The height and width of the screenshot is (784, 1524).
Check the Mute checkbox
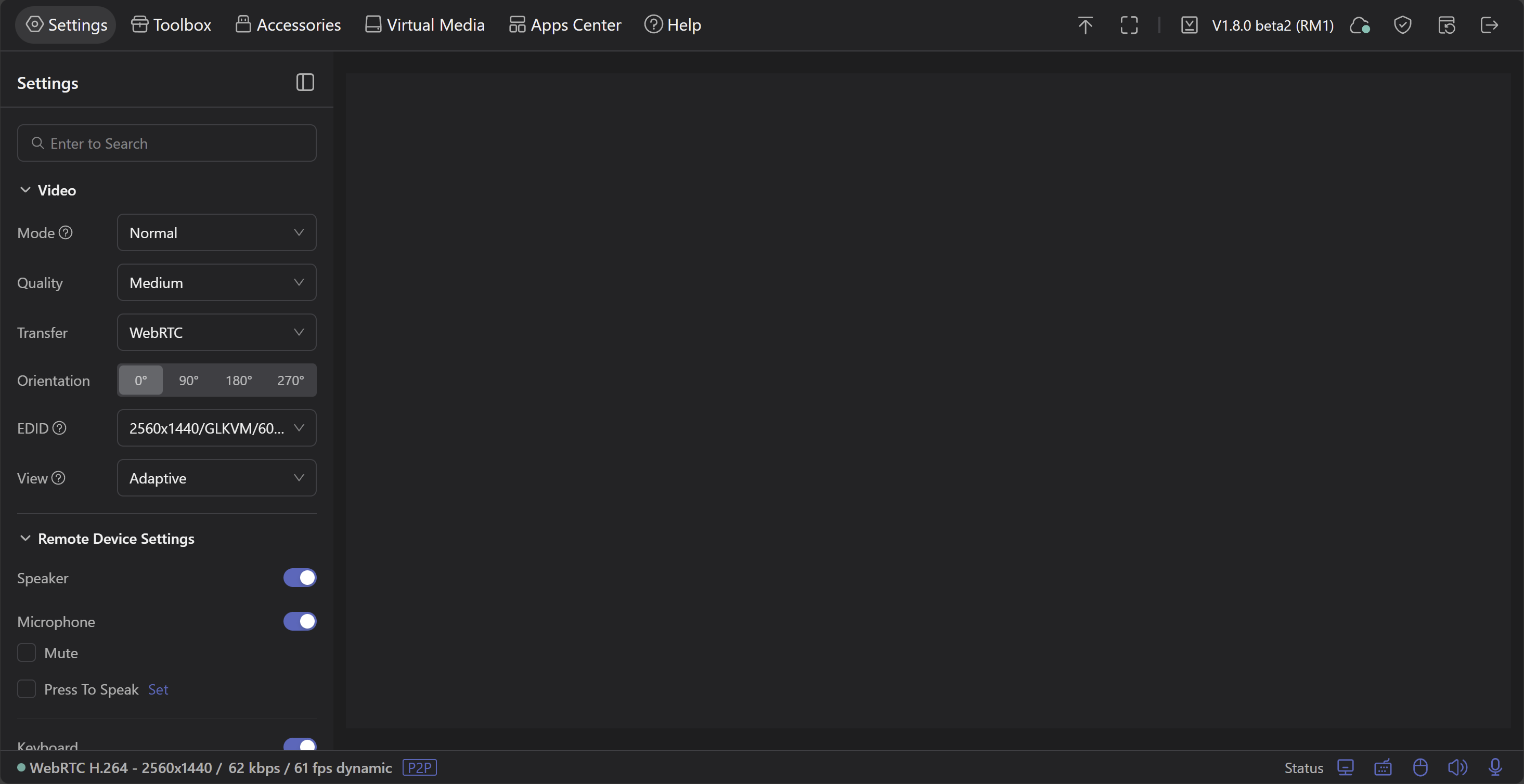(x=27, y=653)
